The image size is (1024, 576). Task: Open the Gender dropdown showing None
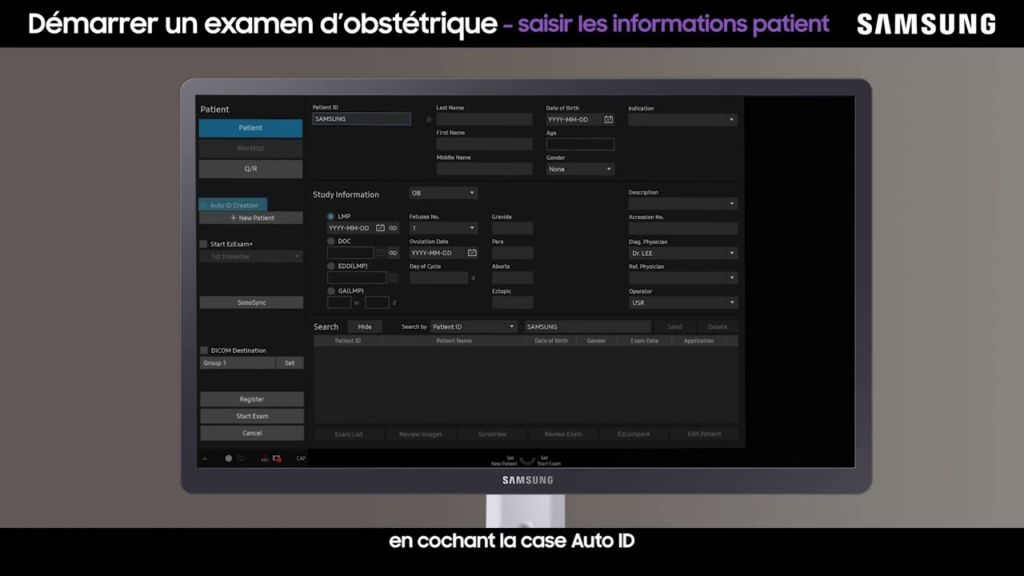click(580, 169)
